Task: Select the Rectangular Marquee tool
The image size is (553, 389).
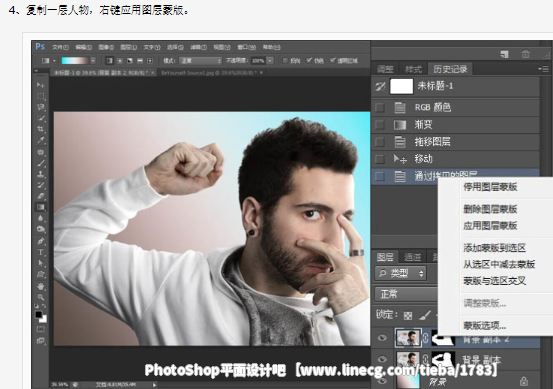Action: (41, 96)
